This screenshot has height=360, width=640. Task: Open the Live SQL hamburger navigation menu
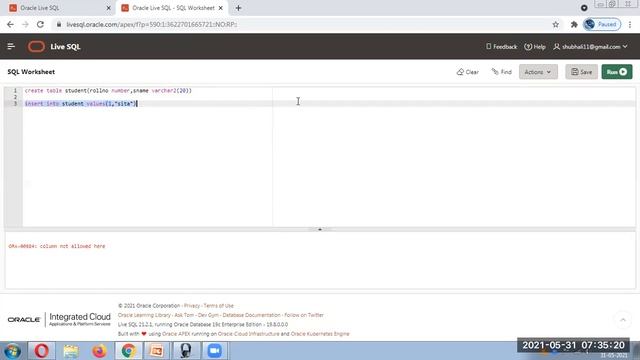pyautogui.click(x=11, y=47)
